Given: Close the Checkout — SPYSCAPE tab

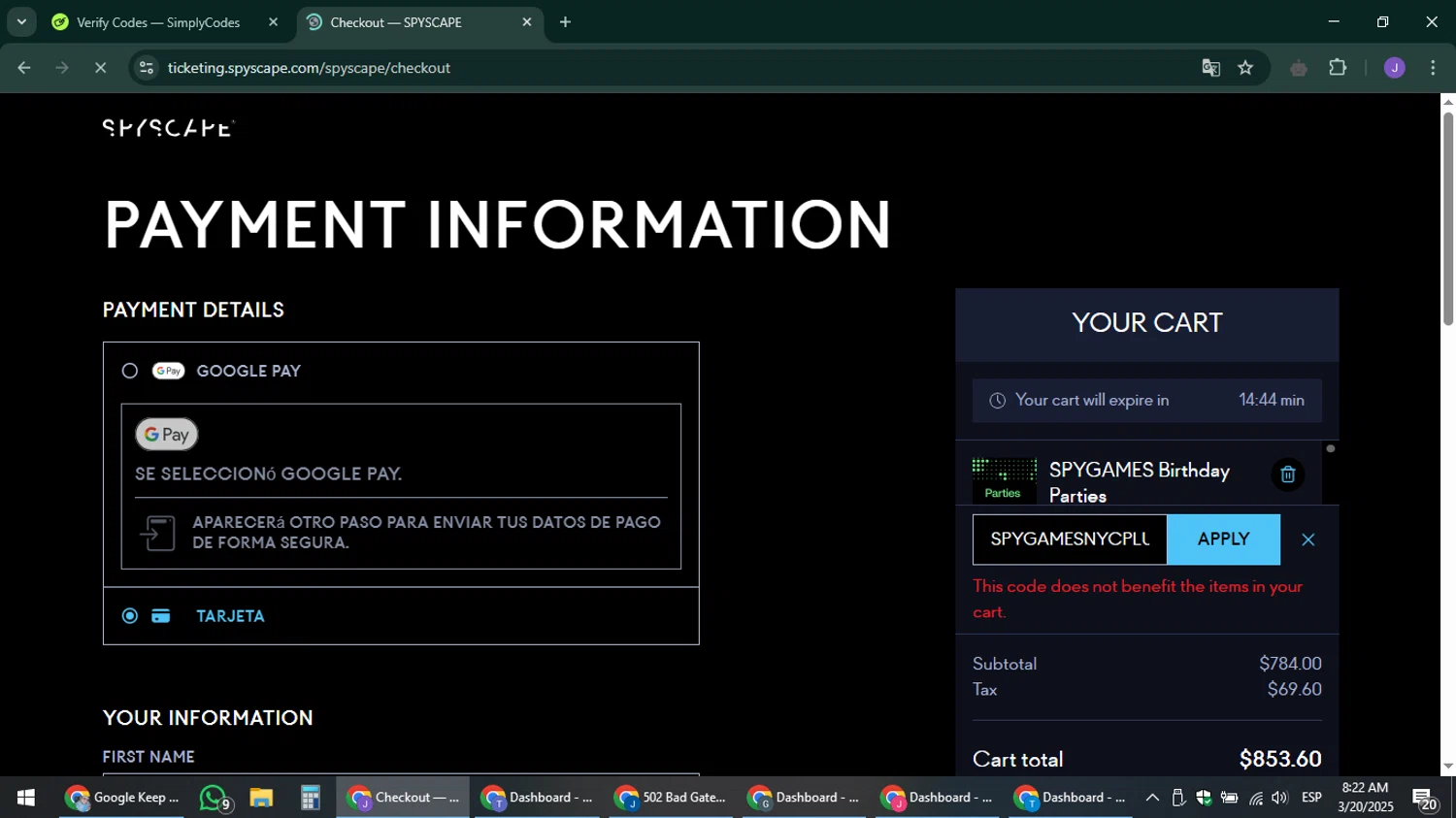Looking at the screenshot, I should (527, 21).
